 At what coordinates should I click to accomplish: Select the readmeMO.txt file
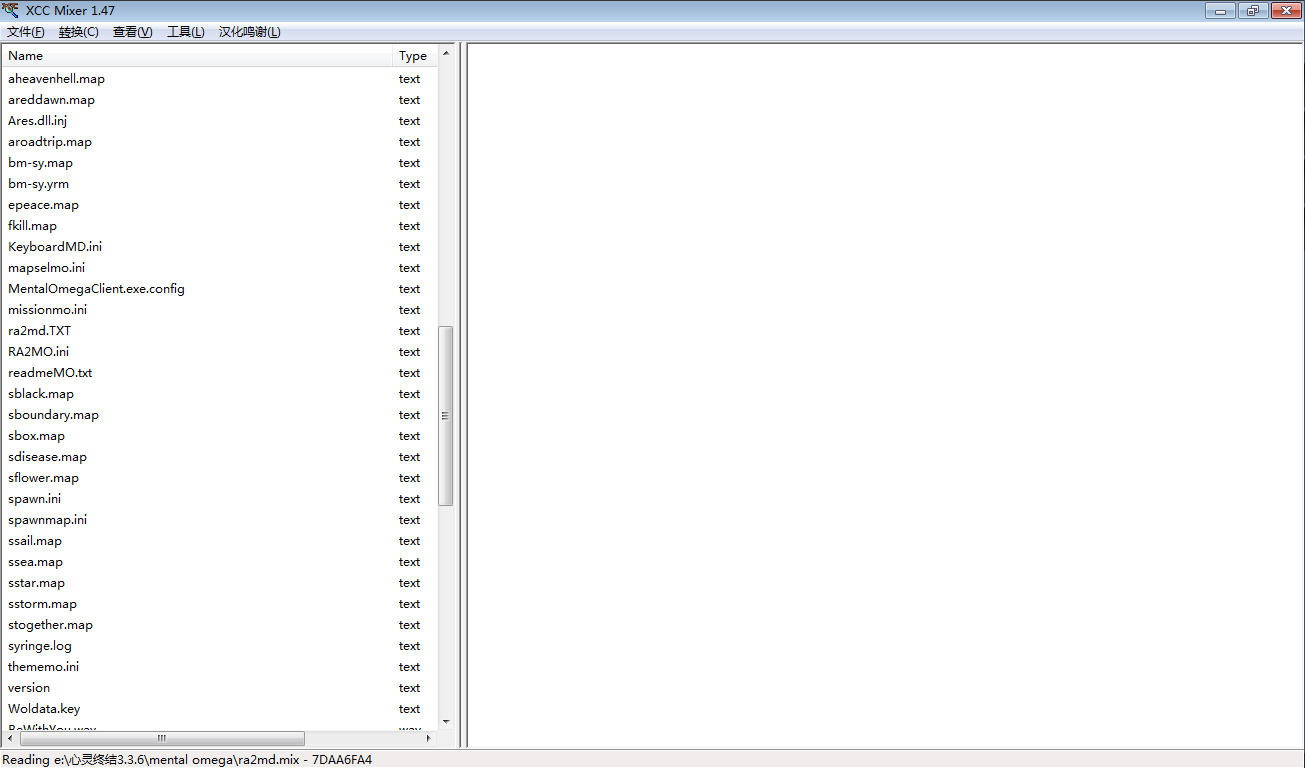click(x=50, y=373)
